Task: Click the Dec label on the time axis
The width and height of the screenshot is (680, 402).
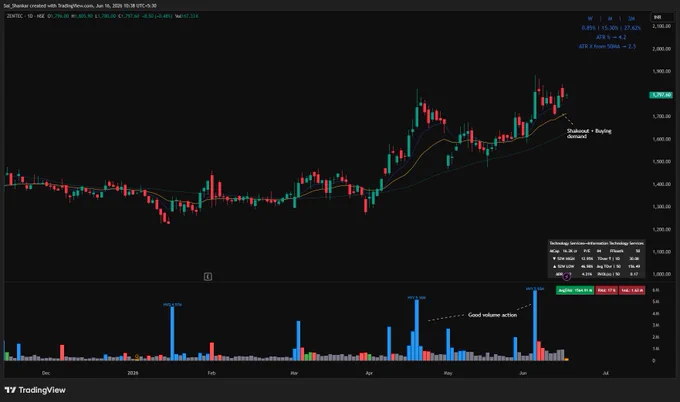Action: click(46, 373)
